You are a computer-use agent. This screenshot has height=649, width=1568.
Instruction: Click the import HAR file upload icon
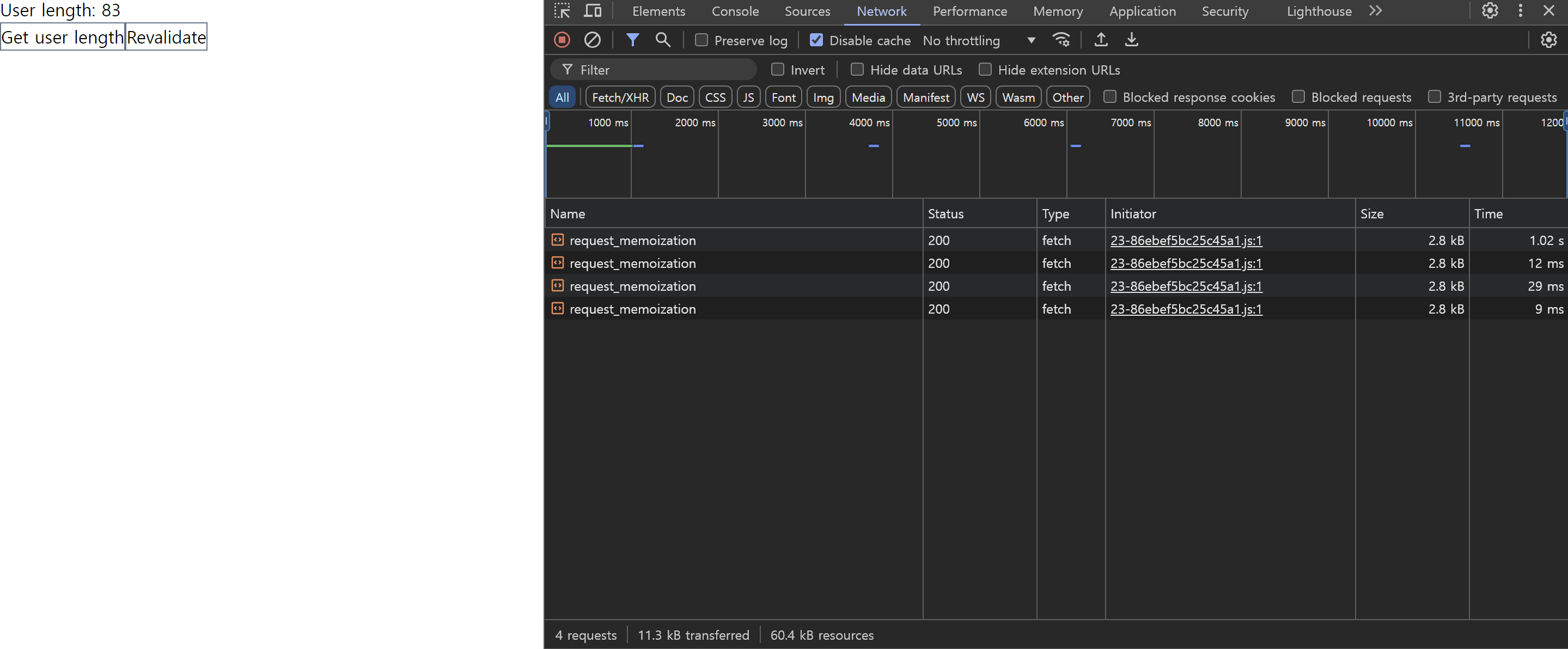[x=1101, y=40]
